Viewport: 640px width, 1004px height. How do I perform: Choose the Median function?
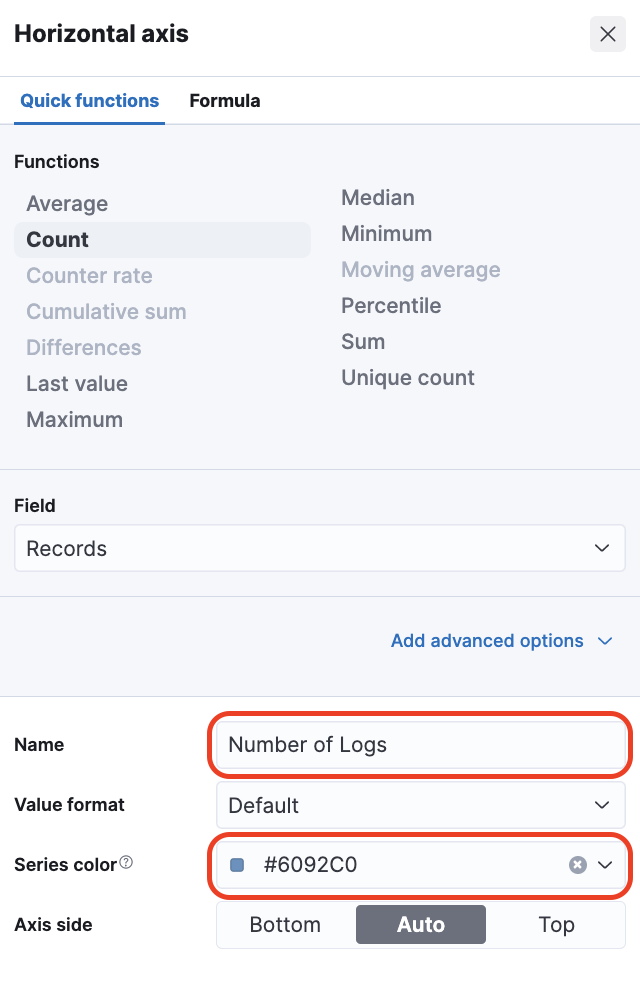(x=378, y=198)
